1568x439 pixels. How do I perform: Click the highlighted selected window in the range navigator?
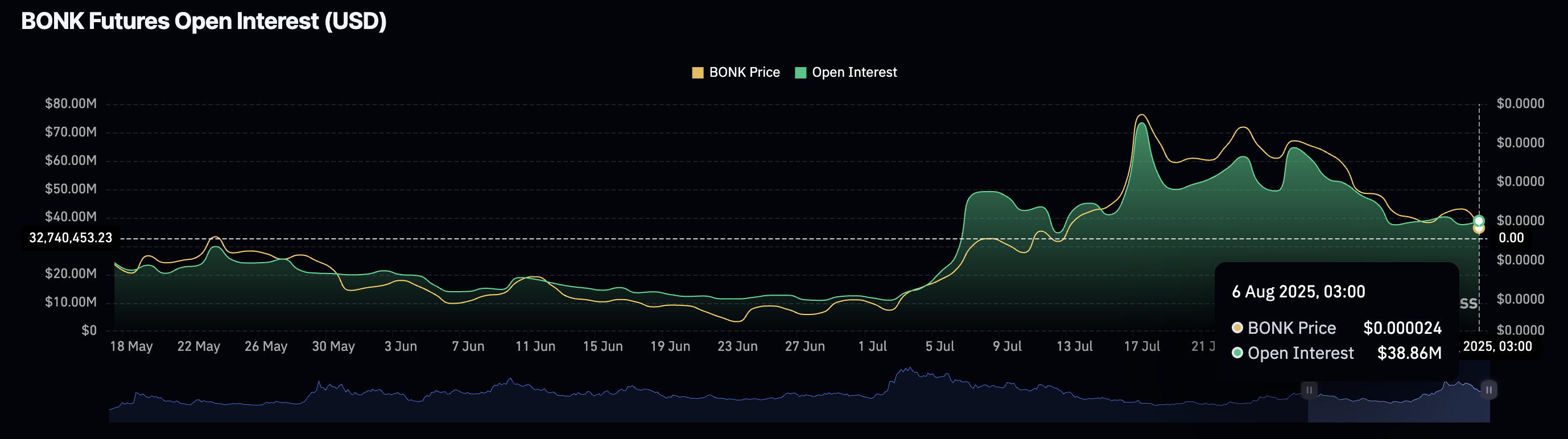[1399, 400]
